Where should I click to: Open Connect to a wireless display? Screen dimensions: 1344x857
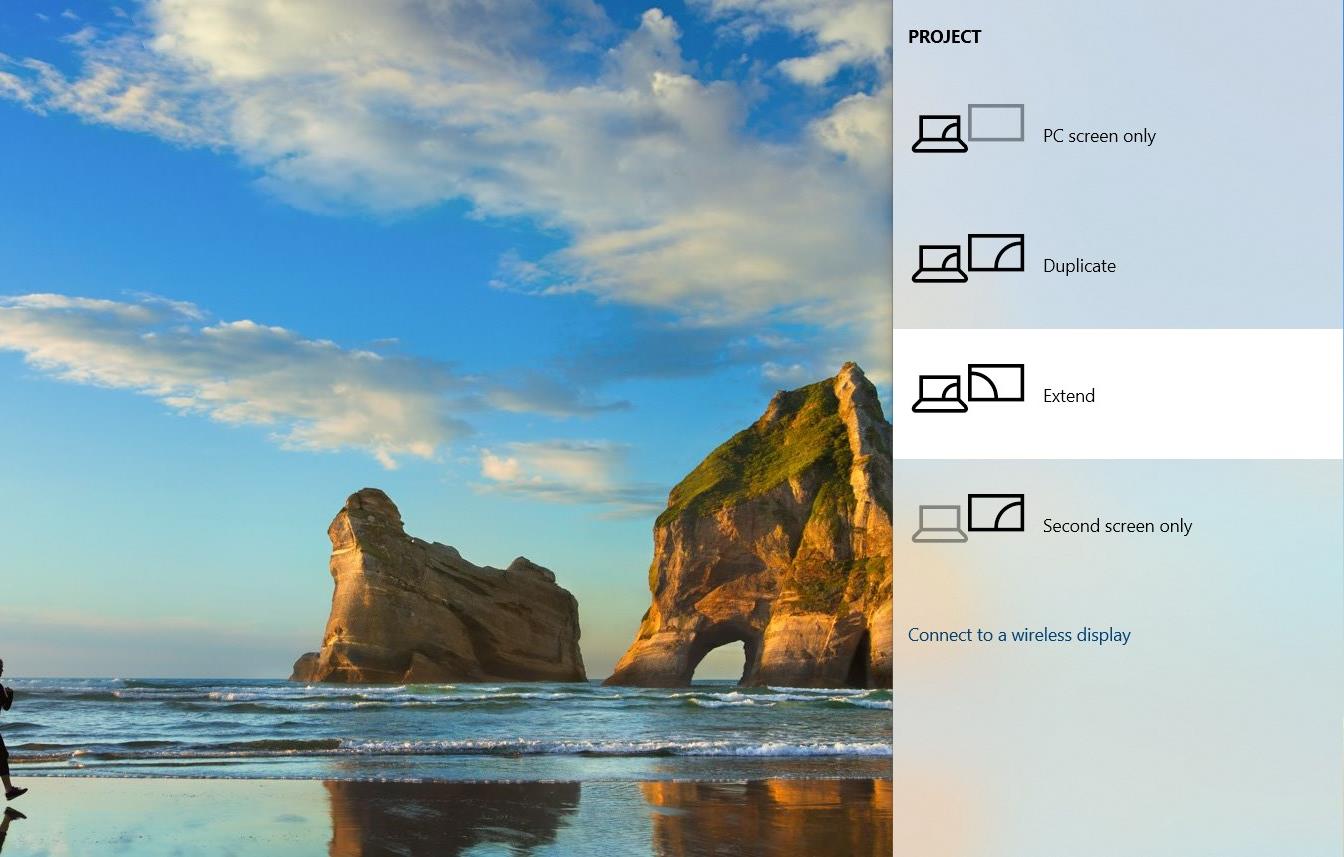point(1019,635)
